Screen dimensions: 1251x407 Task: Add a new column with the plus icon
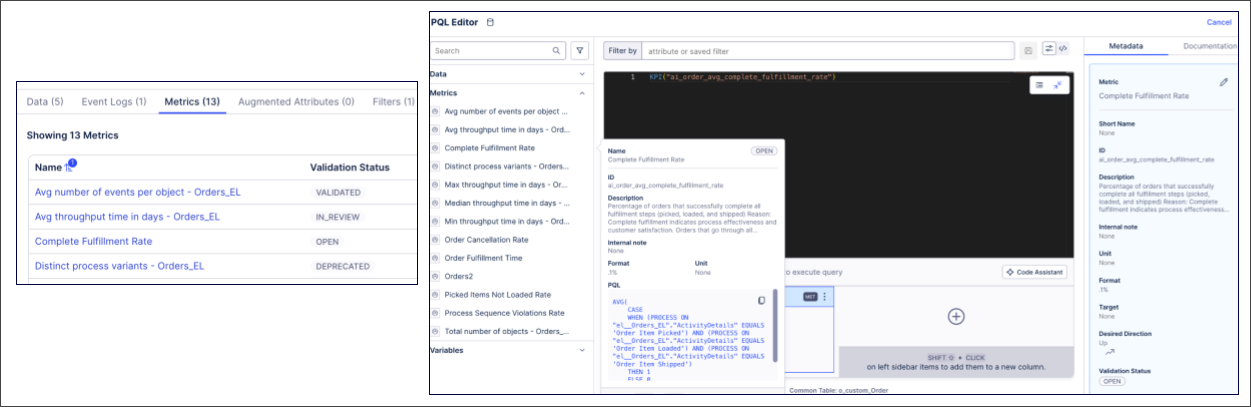[956, 317]
